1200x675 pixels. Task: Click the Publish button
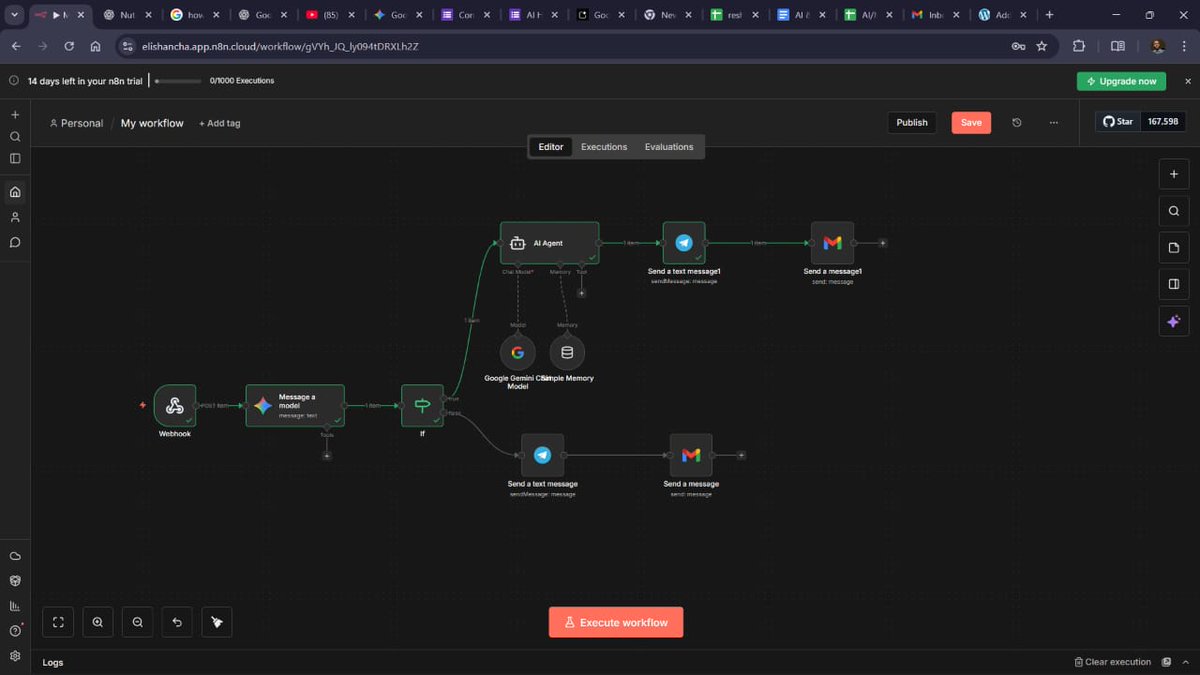(x=912, y=122)
